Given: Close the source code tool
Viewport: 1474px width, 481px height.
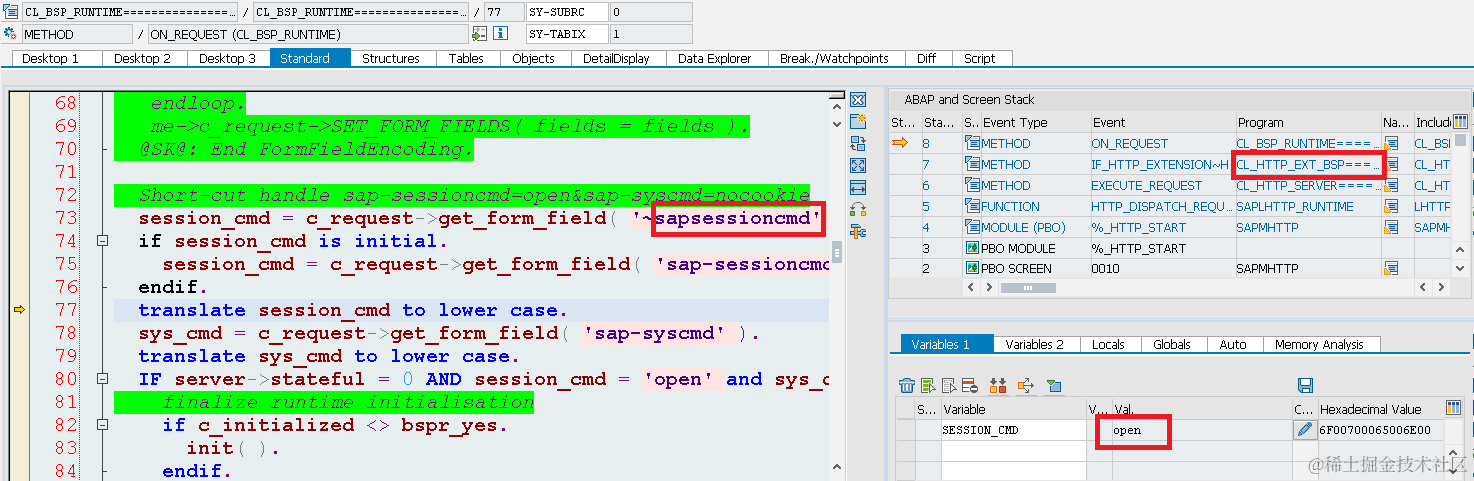Looking at the screenshot, I should [857, 99].
